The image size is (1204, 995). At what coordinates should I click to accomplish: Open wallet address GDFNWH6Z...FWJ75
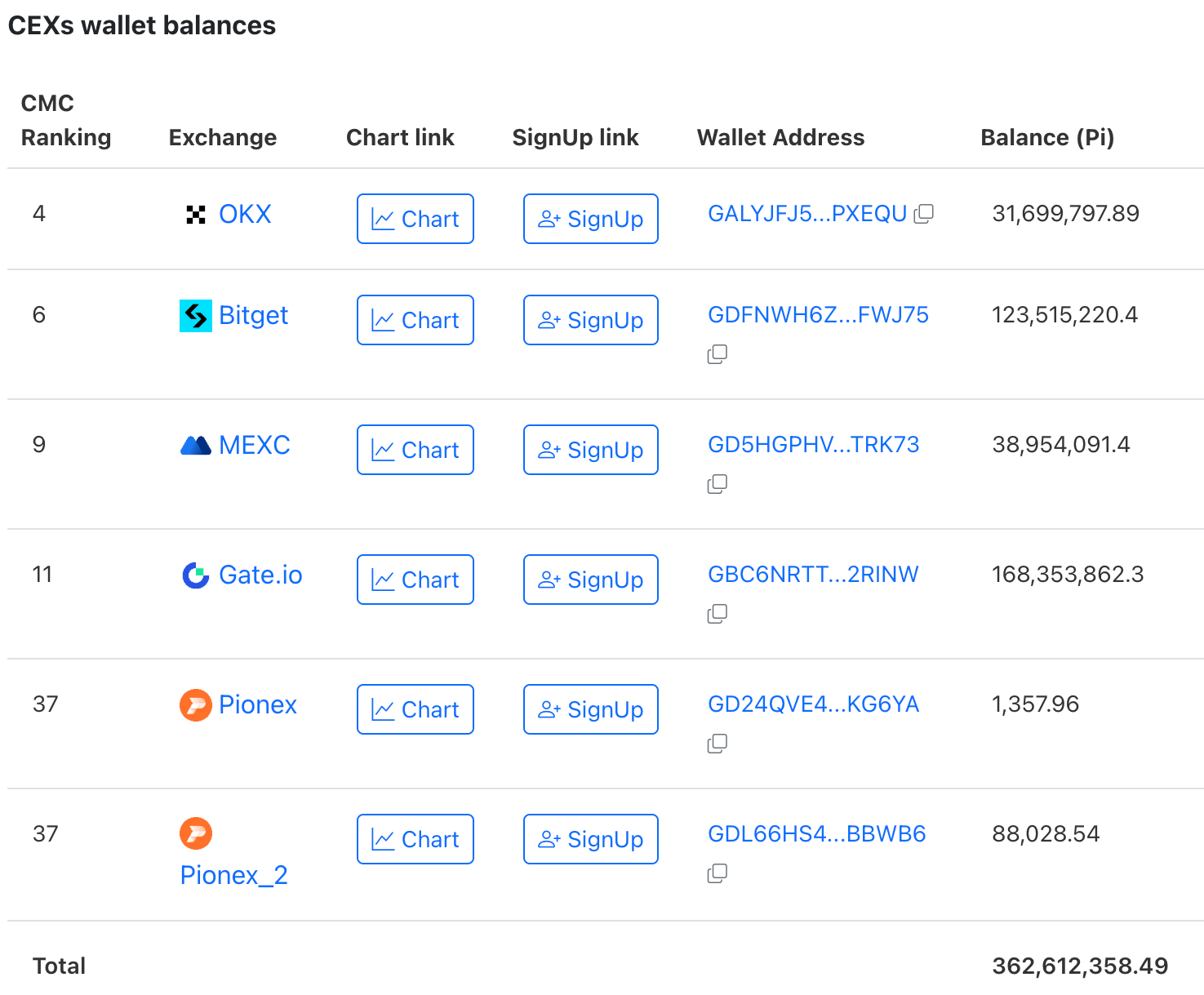[x=818, y=315]
